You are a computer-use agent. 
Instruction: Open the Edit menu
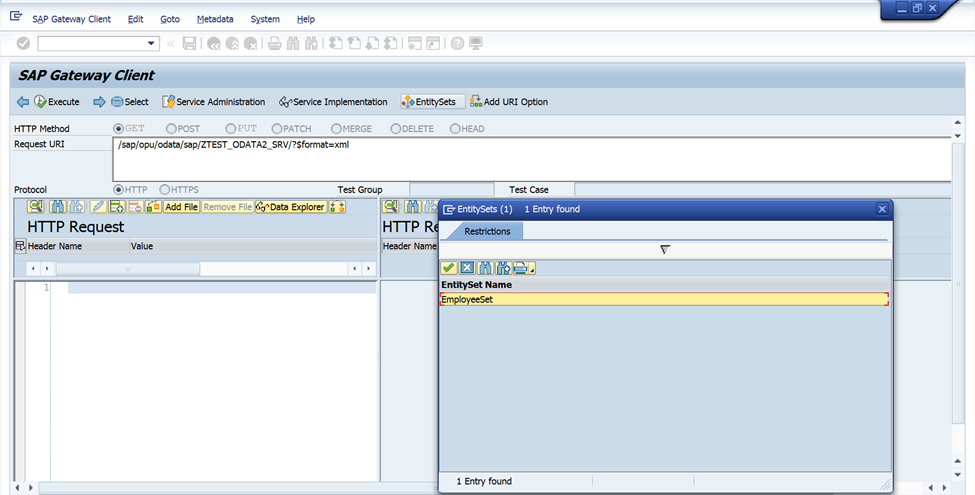tap(136, 19)
